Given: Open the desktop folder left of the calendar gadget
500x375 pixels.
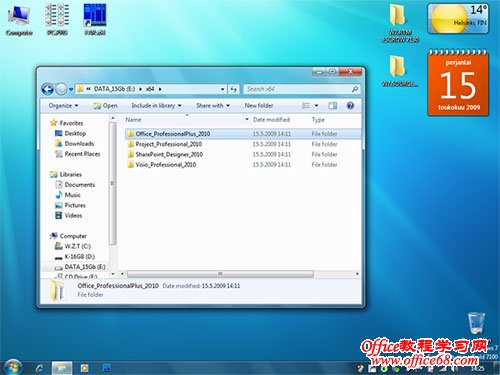Looking at the screenshot, I should [399, 71].
